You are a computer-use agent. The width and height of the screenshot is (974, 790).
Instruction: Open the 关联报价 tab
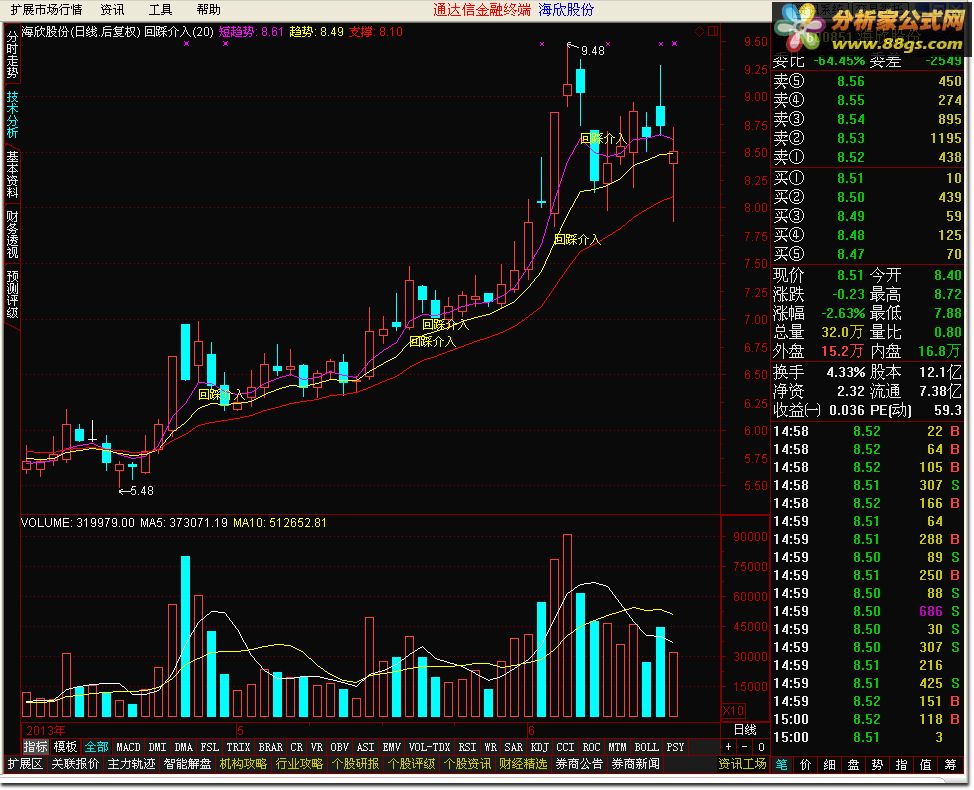coord(75,764)
